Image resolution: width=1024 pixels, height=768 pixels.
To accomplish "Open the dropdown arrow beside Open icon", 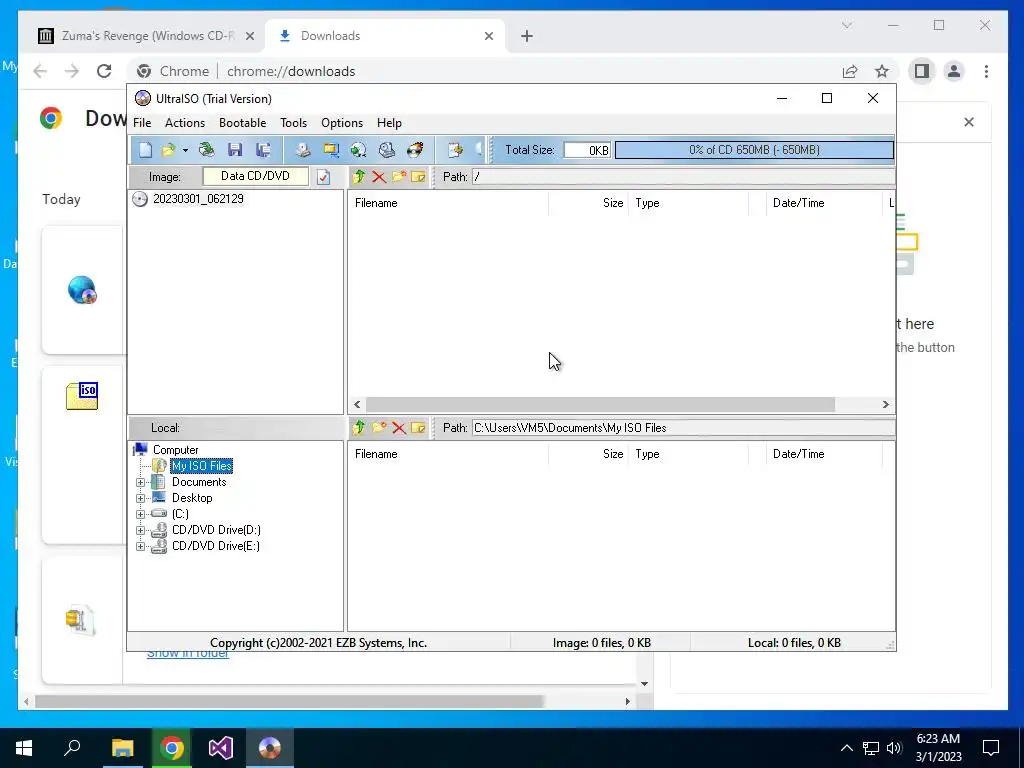I will point(185,151).
